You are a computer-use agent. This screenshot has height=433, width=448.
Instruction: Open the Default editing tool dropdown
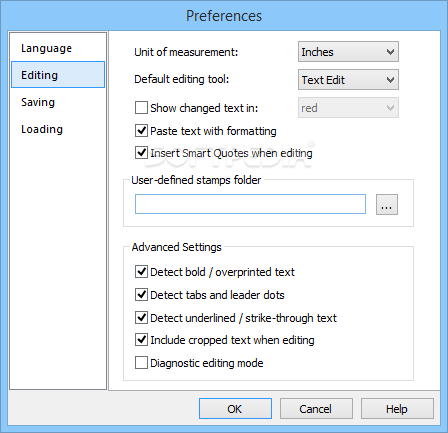tap(348, 80)
